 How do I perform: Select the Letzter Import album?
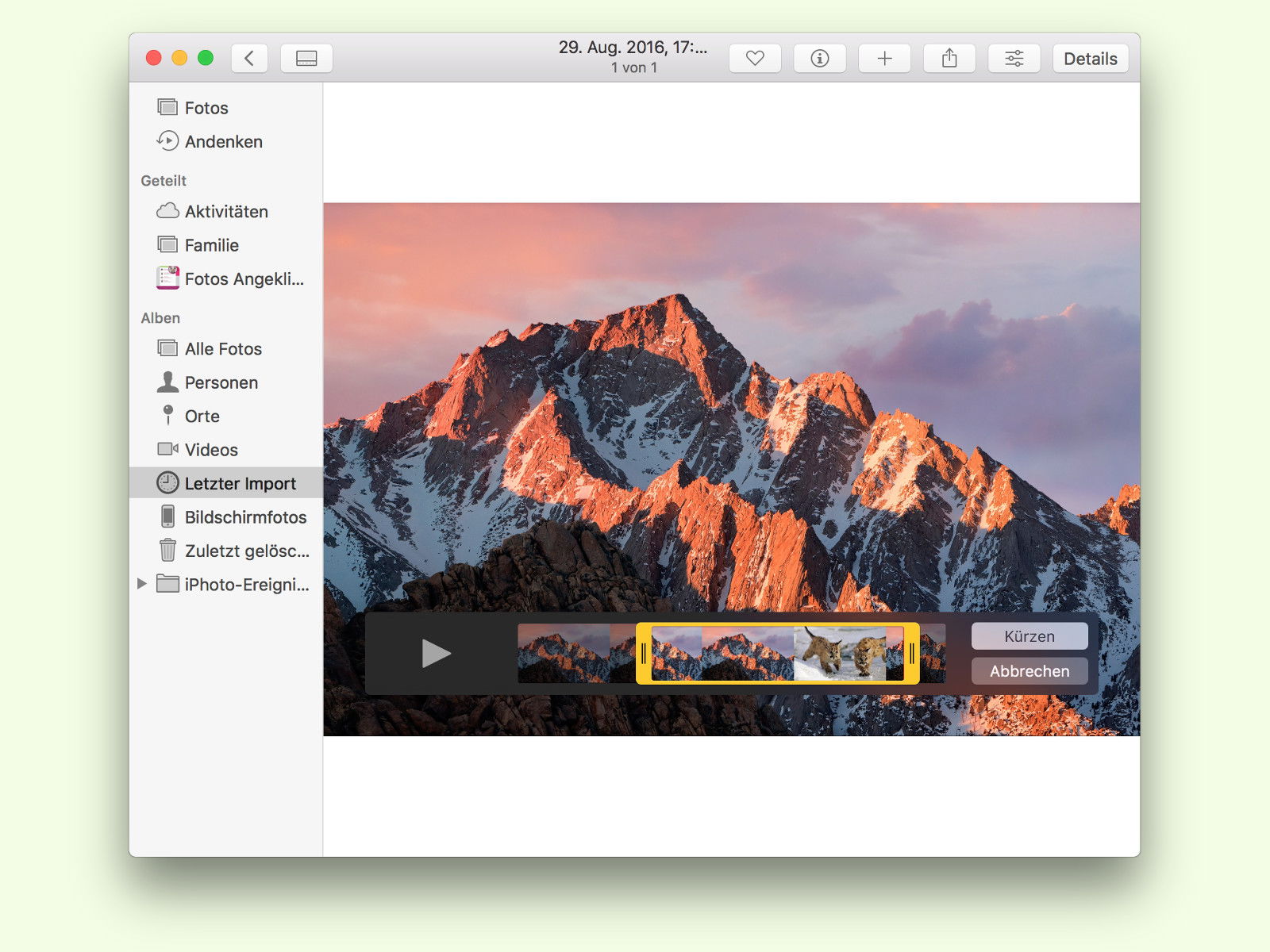[226, 483]
